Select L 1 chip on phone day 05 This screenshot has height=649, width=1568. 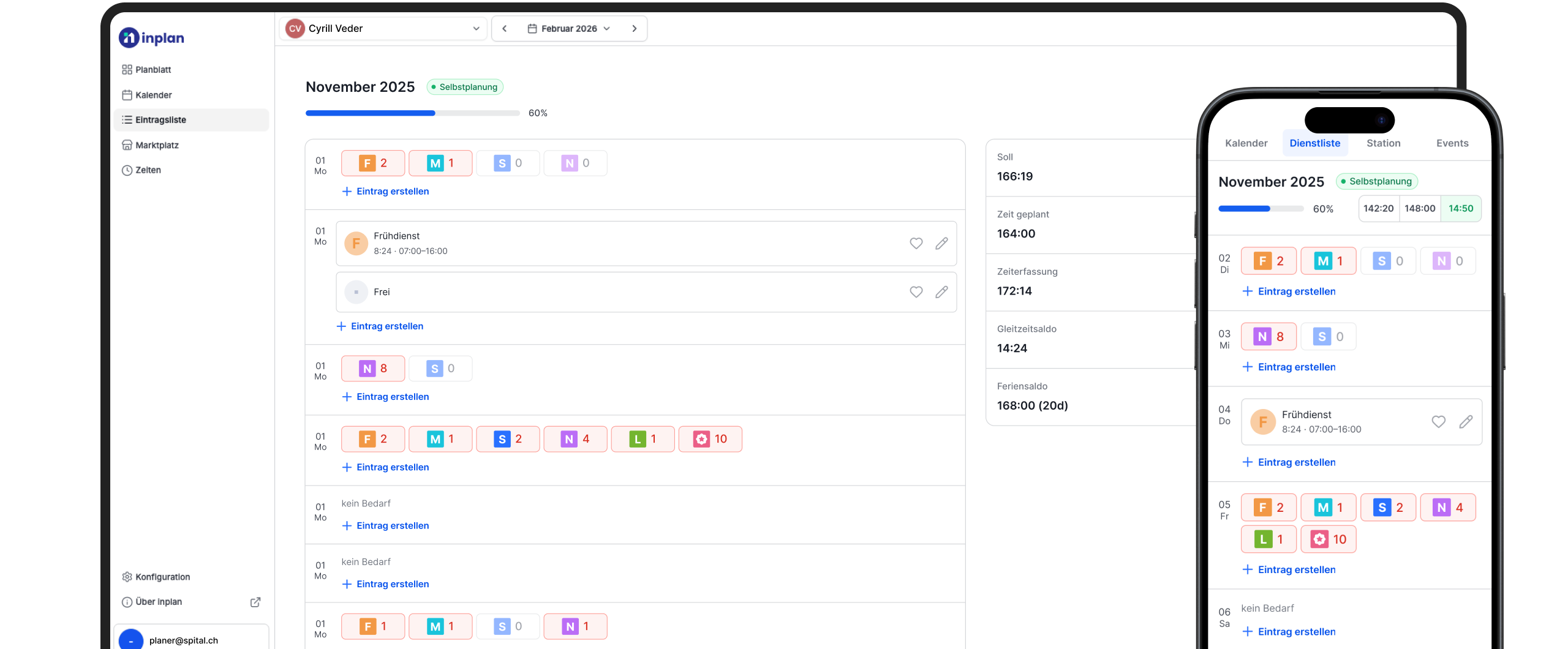coord(1268,539)
